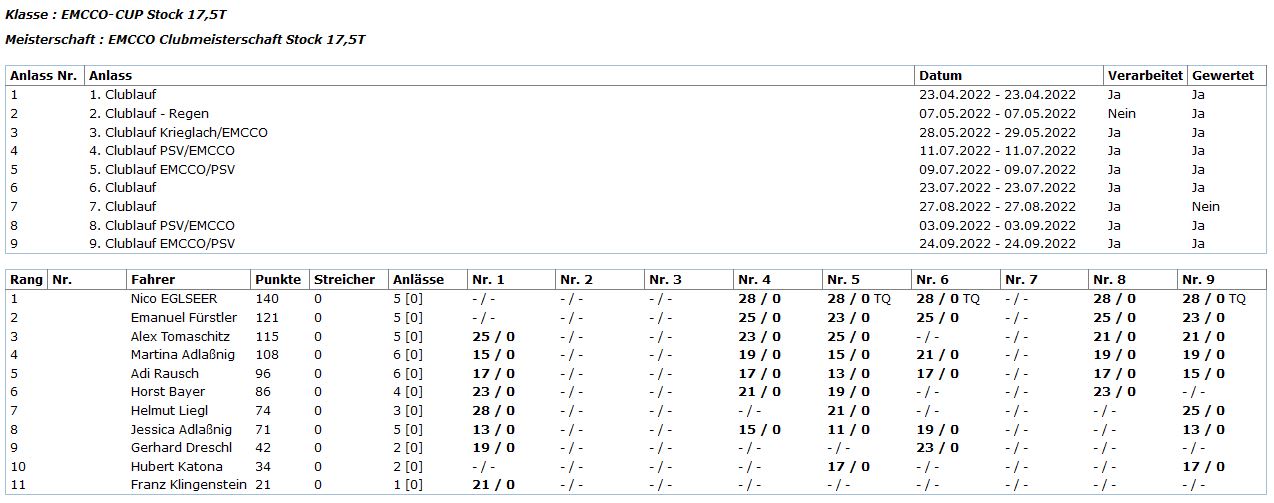
Task: Click the 'Streicher' column header
Action: click(x=344, y=279)
